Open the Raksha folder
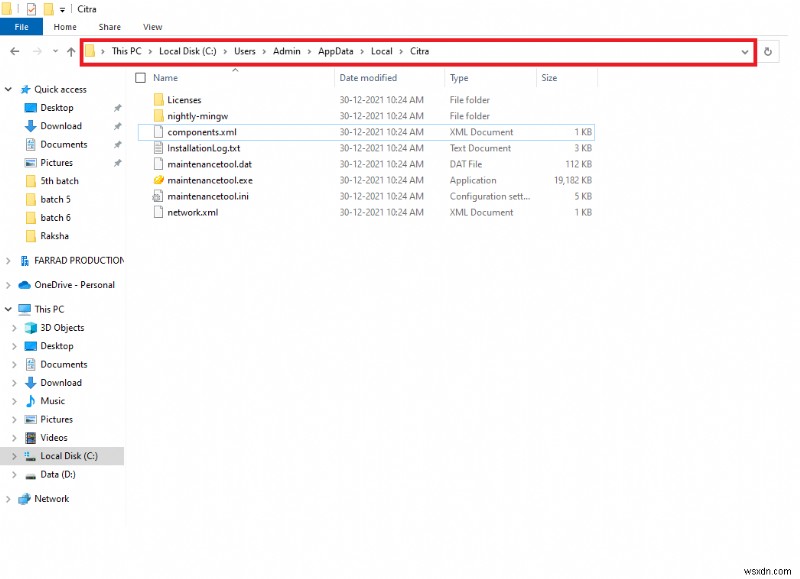 54,236
